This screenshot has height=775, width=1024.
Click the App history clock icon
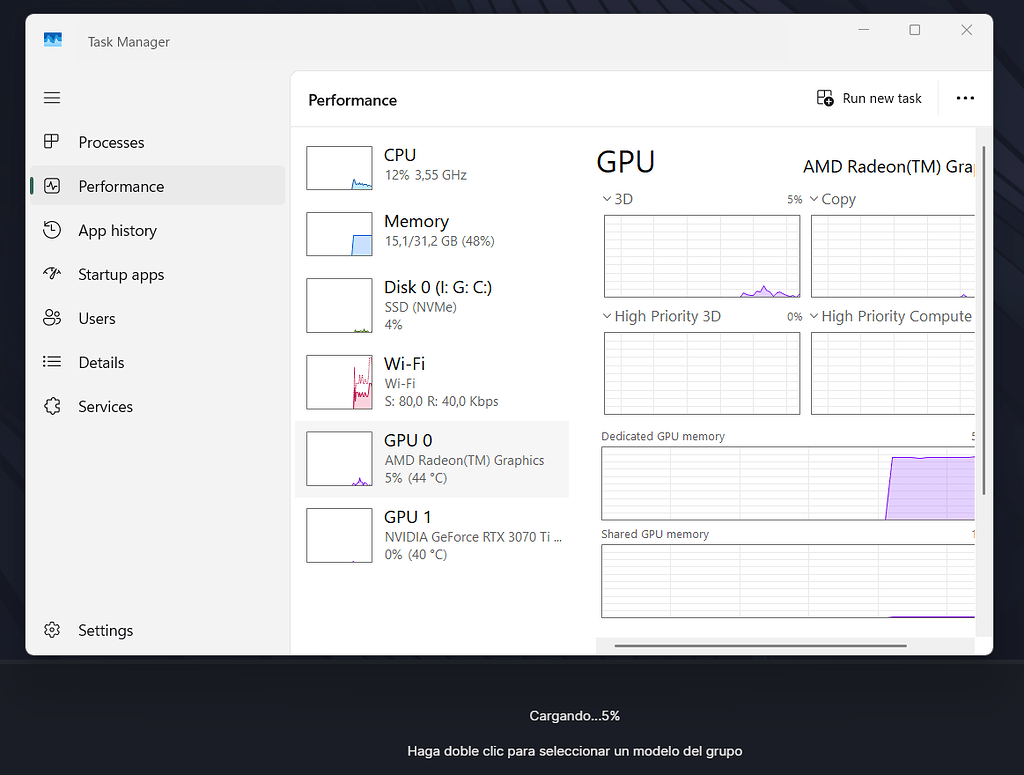click(x=52, y=230)
